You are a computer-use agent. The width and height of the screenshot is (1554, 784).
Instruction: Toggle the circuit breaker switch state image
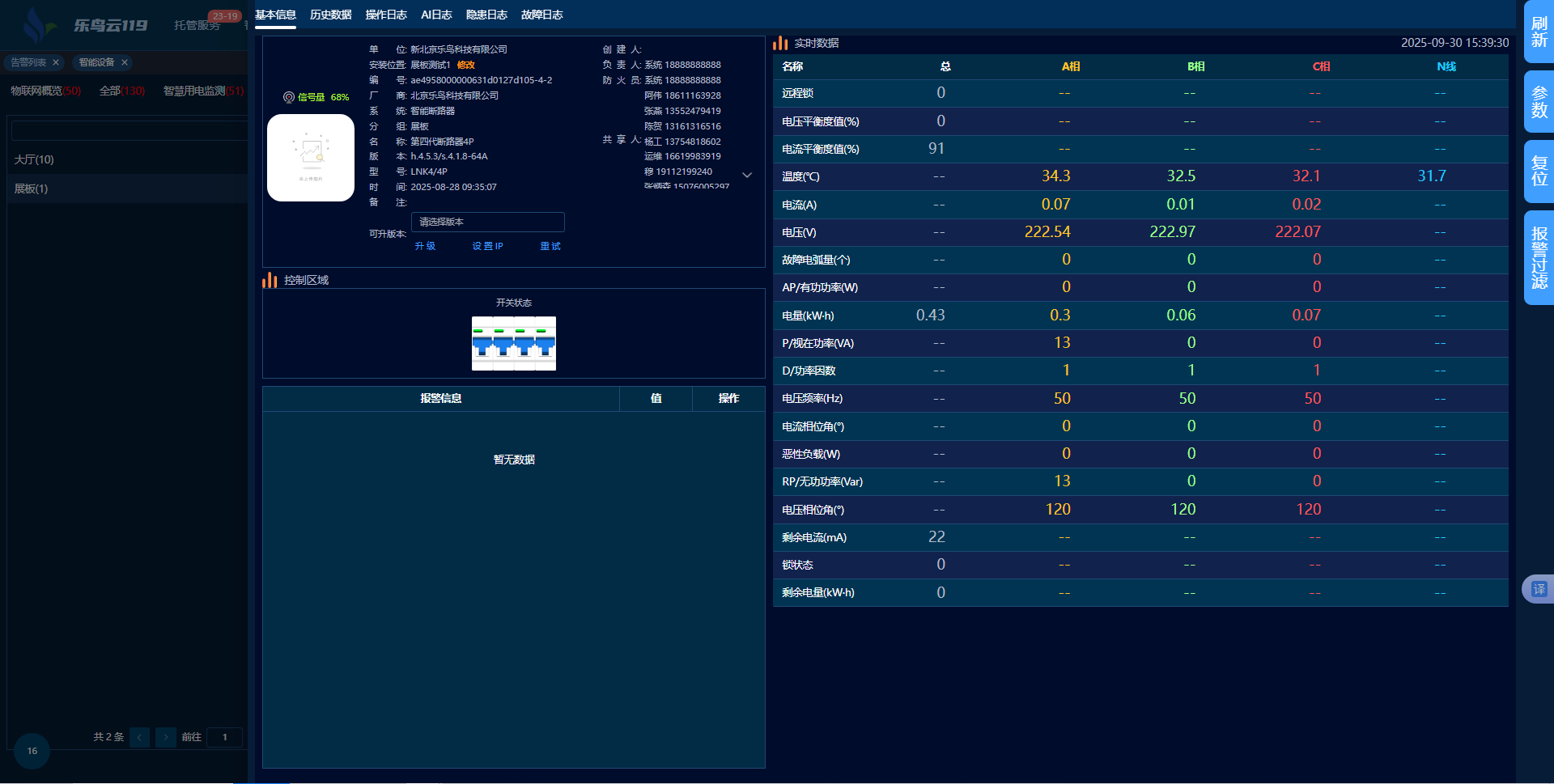pyautogui.click(x=514, y=344)
